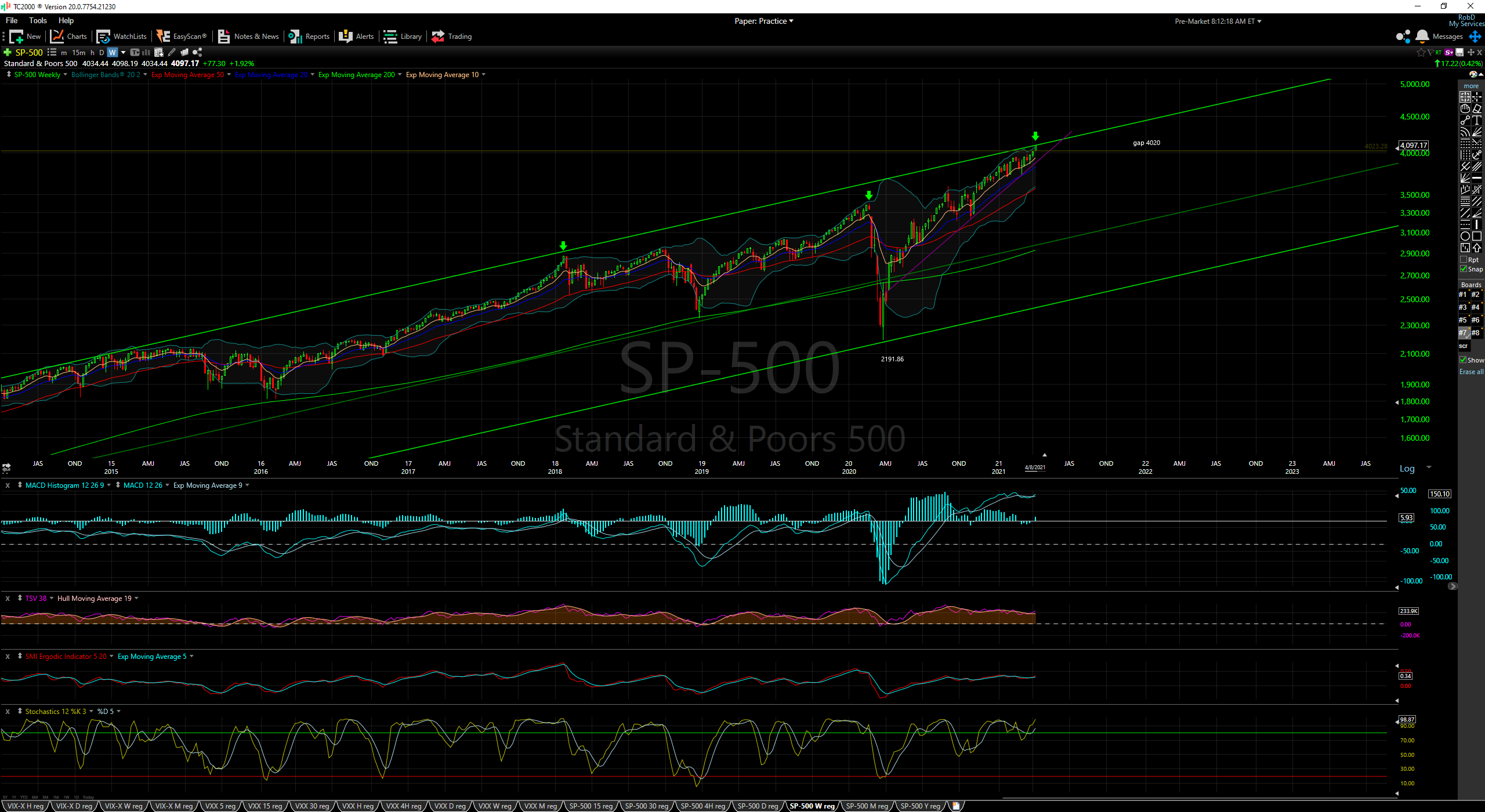Select the crosshair pointer drawing tool
The image size is (1485, 812).
(1465, 97)
